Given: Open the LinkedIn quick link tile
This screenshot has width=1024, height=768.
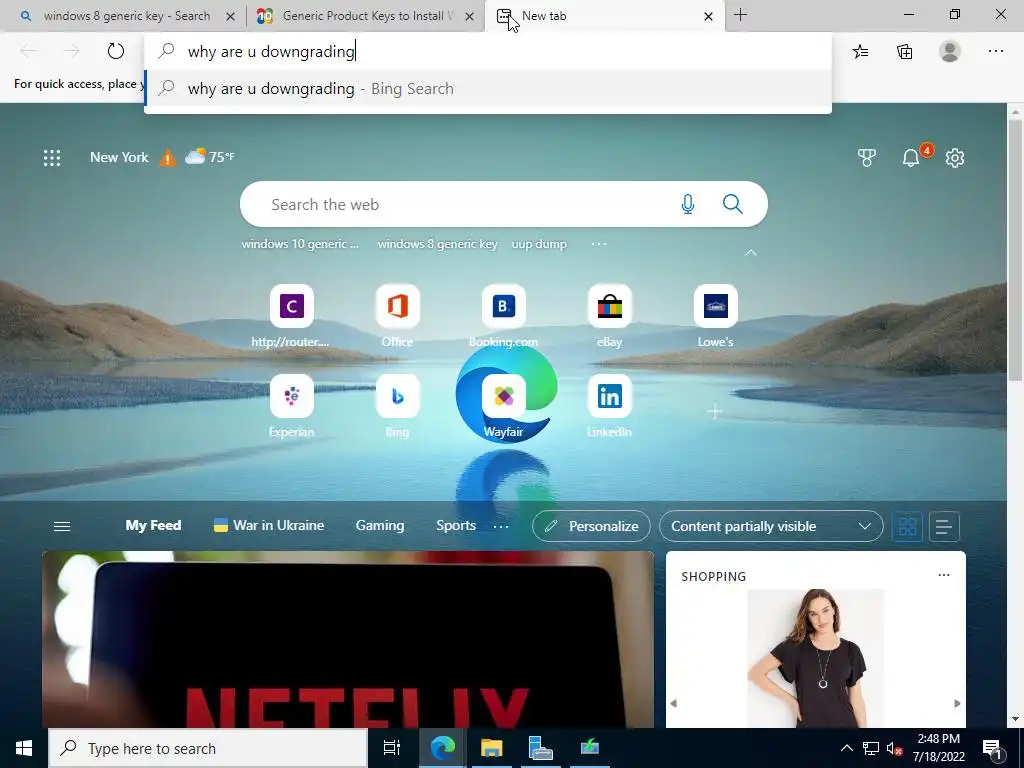Looking at the screenshot, I should click(609, 406).
